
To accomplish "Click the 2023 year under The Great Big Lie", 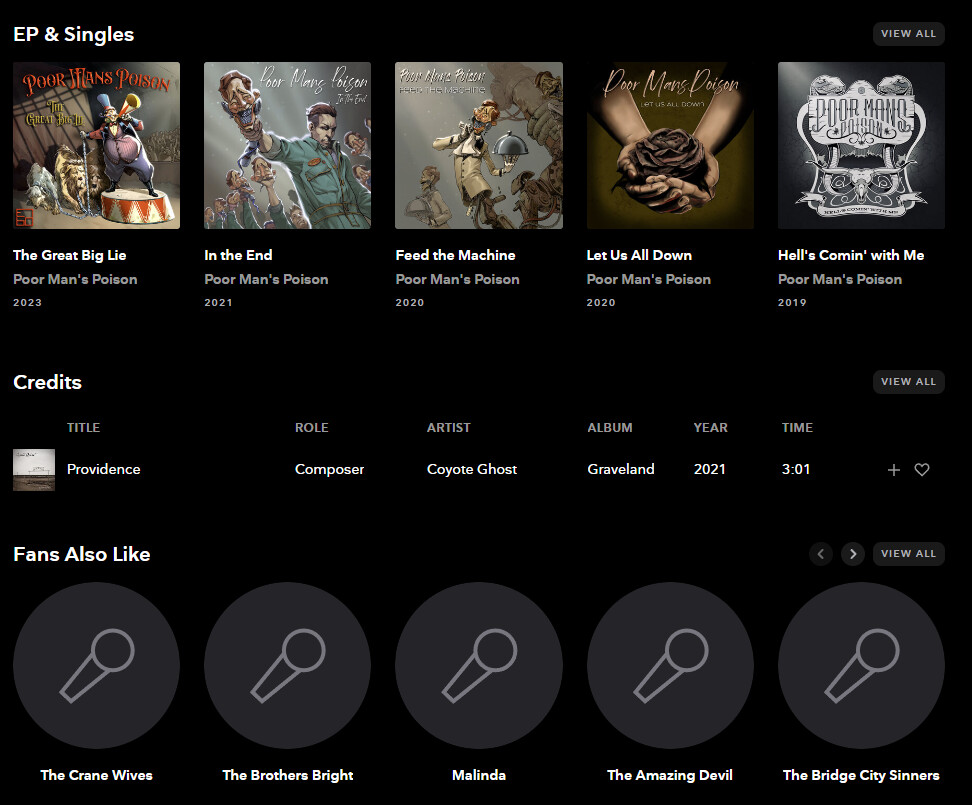I will pos(27,302).
